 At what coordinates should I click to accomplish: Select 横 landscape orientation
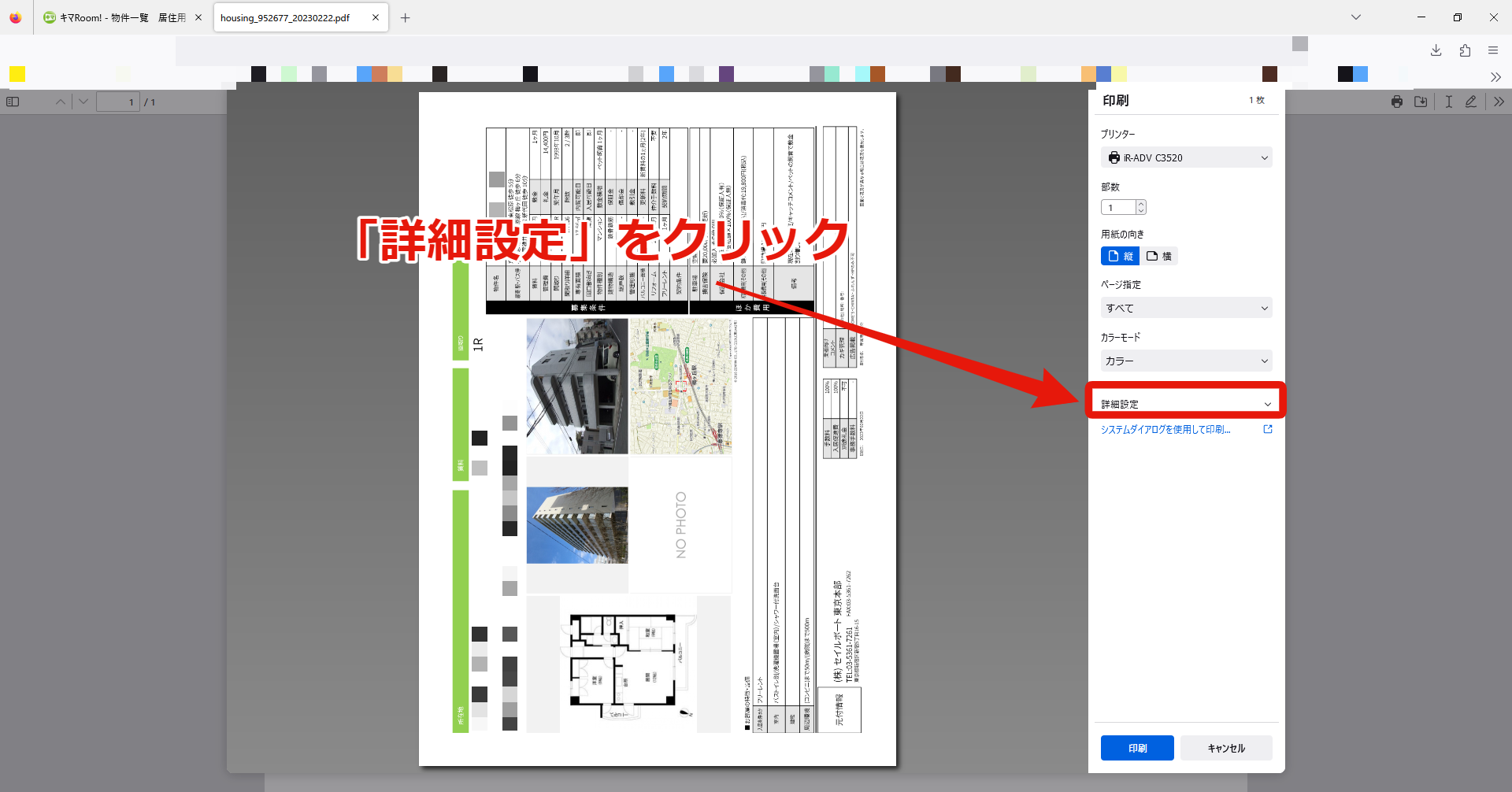[x=1158, y=256]
